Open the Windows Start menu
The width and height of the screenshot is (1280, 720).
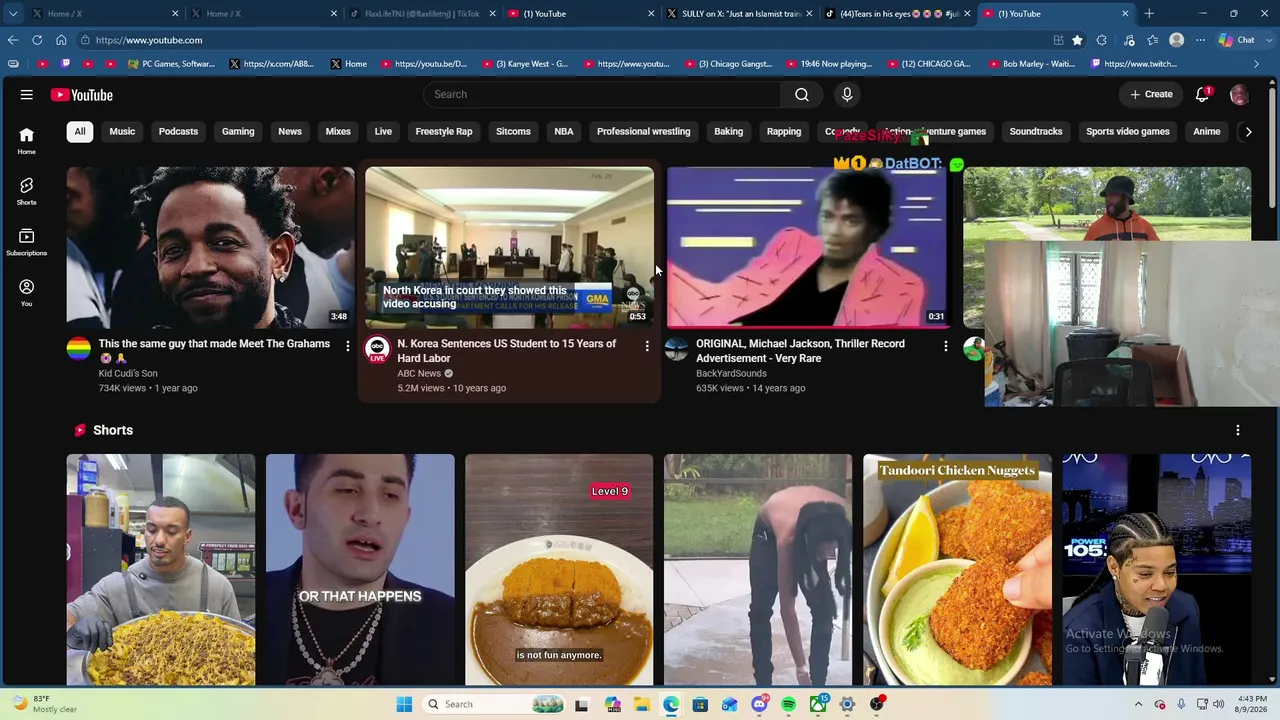(404, 704)
